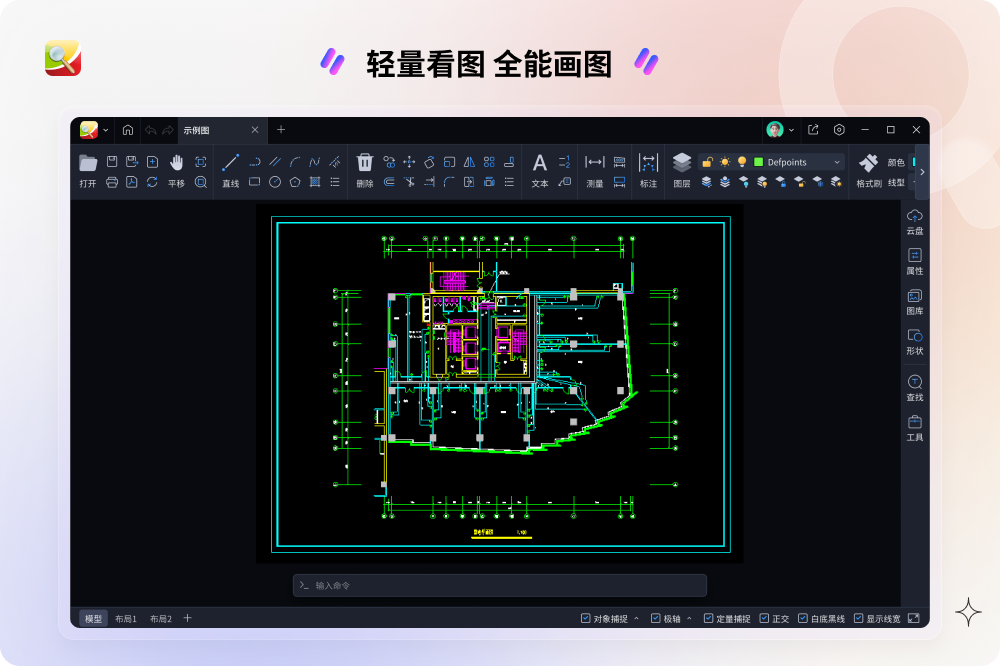Image resolution: width=1000 pixels, height=666 pixels.
Task: Open the 图库 sidebar panel
Action: [x=914, y=301]
